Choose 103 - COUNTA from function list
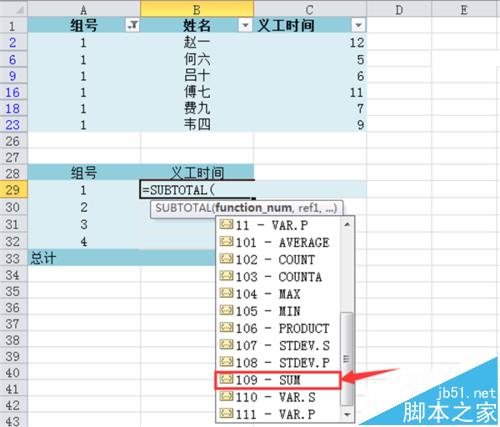 click(x=278, y=277)
